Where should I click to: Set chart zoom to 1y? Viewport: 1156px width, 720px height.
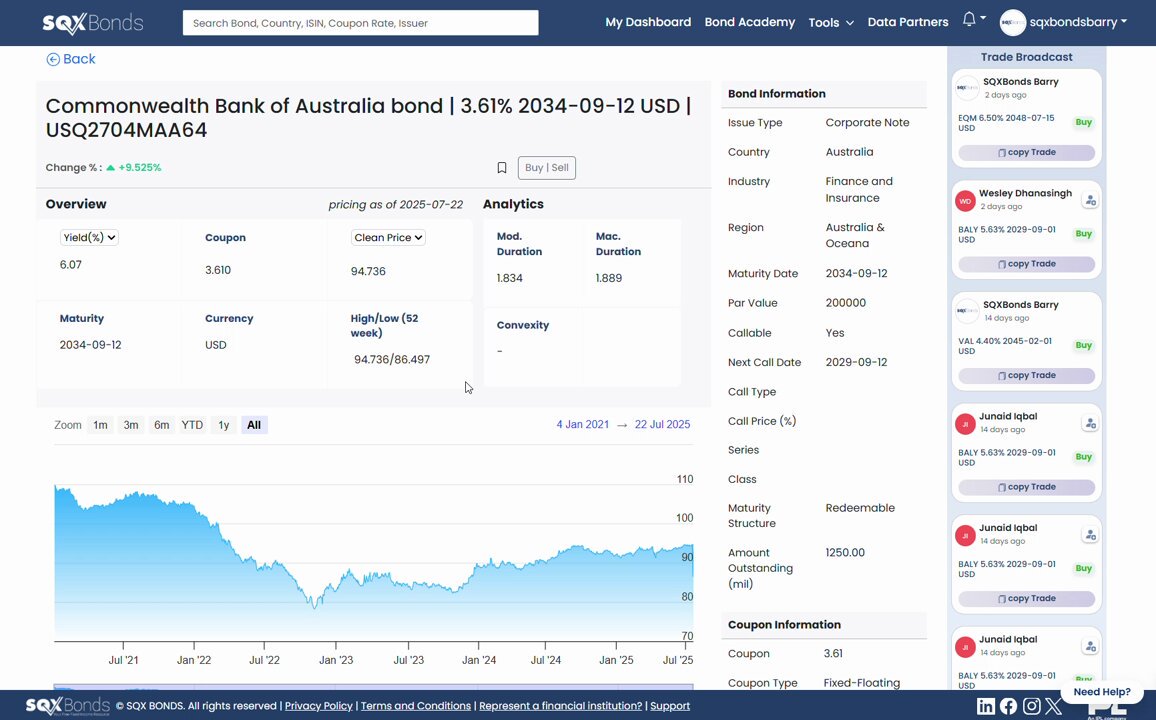click(x=223, y=425)
